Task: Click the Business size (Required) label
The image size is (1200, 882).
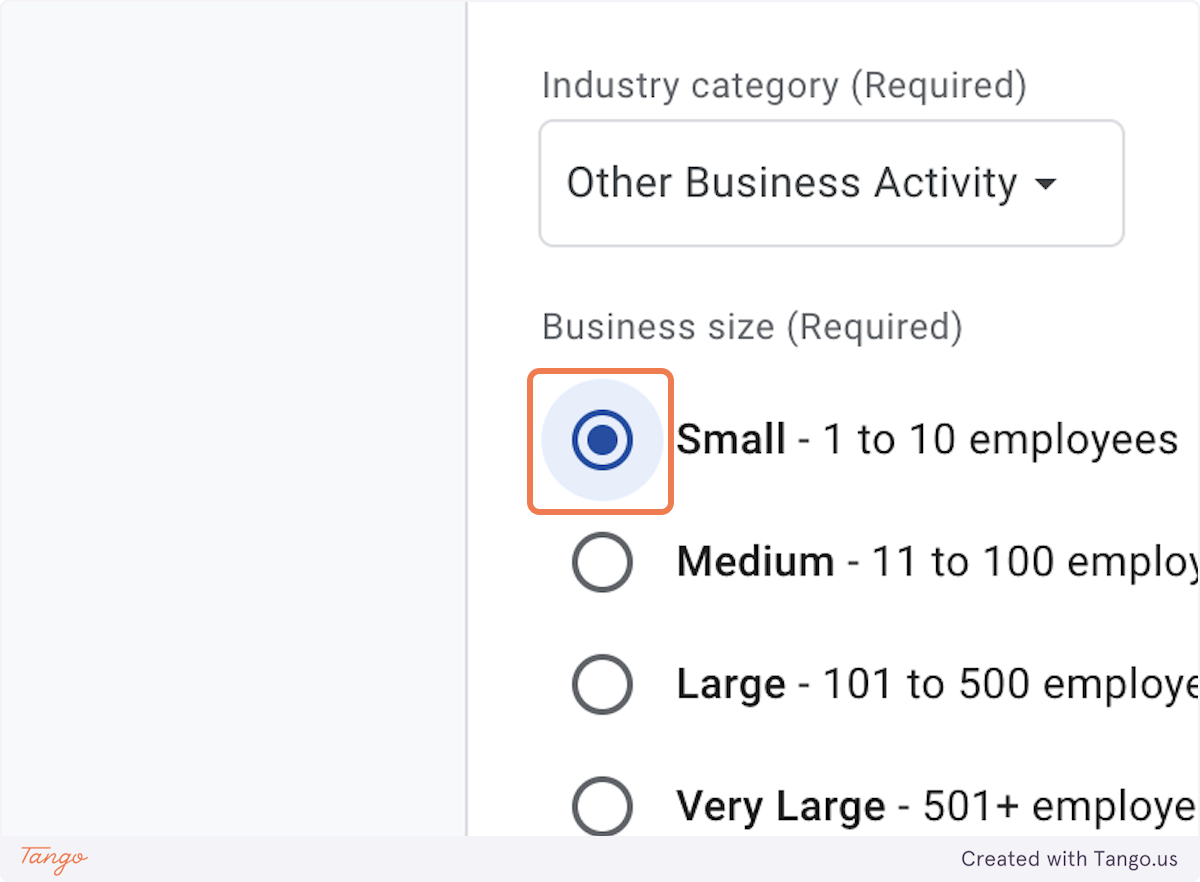Action: [751, 326]
